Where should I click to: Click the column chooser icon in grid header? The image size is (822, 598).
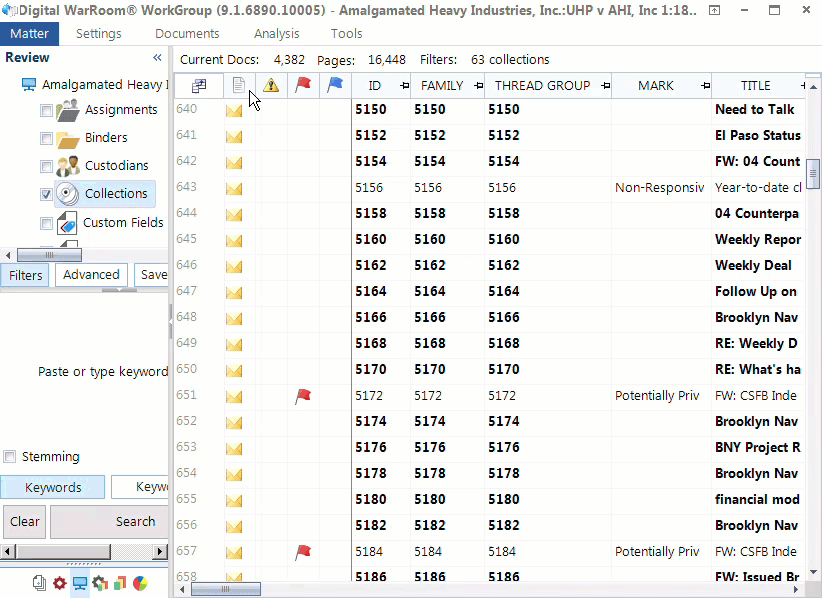tap(199, 86)
